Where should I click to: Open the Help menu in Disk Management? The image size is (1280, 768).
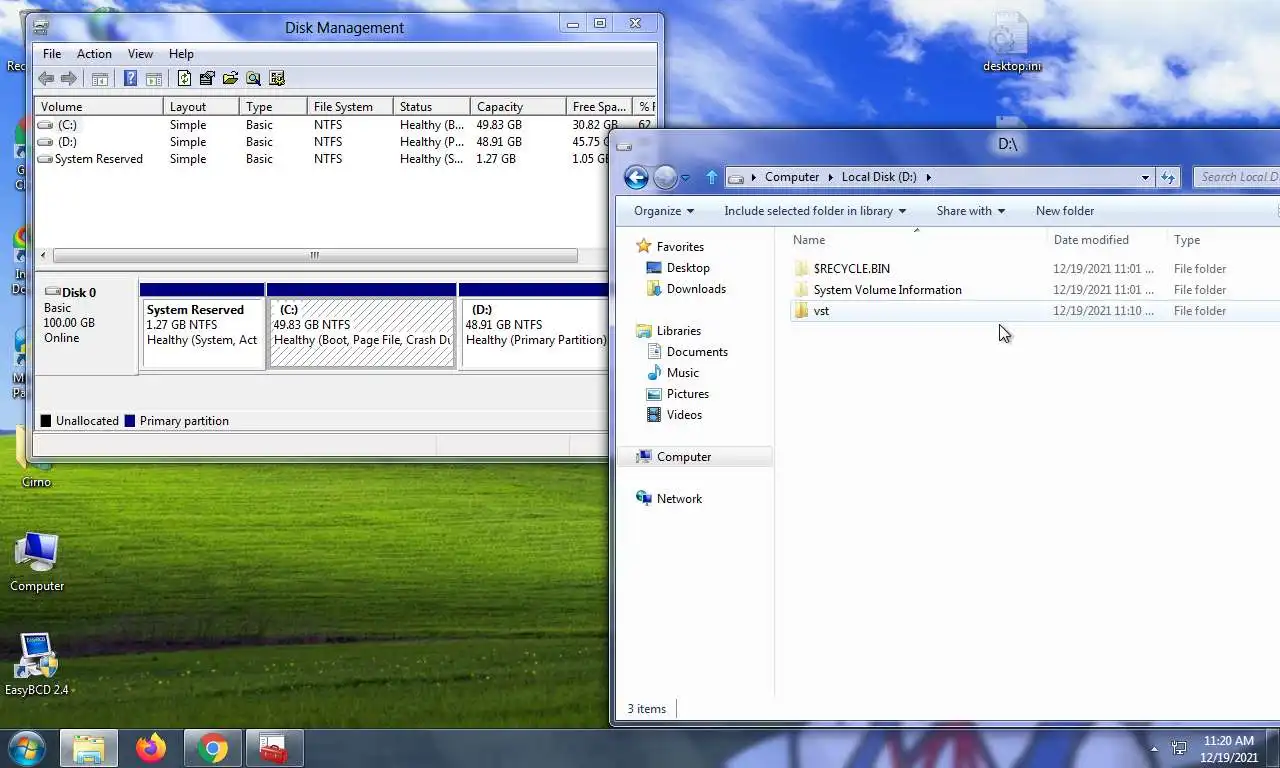click(181, 54)
